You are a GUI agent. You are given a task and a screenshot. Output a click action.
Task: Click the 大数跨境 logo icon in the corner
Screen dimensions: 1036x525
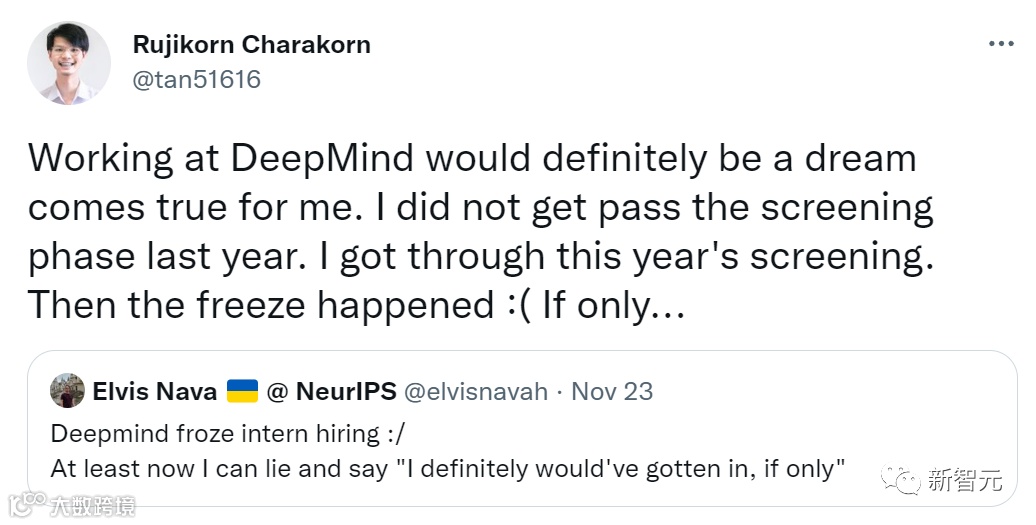pos(27,501)
